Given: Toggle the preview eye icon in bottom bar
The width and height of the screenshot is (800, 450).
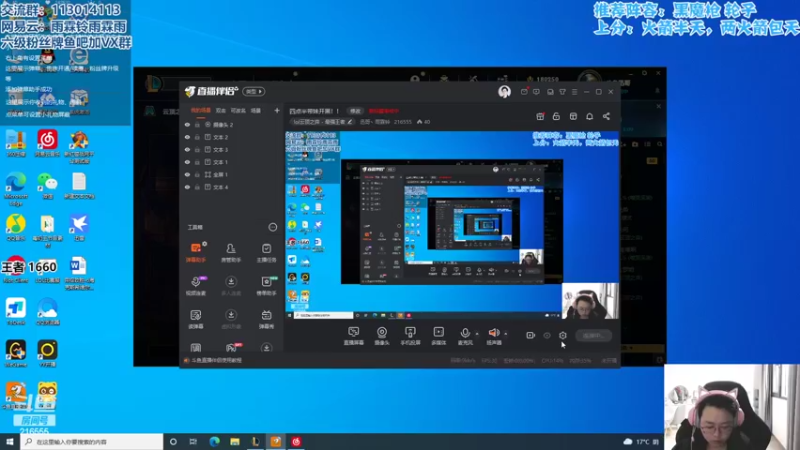Looking at the screenshot, I should [x=547, y=335].
